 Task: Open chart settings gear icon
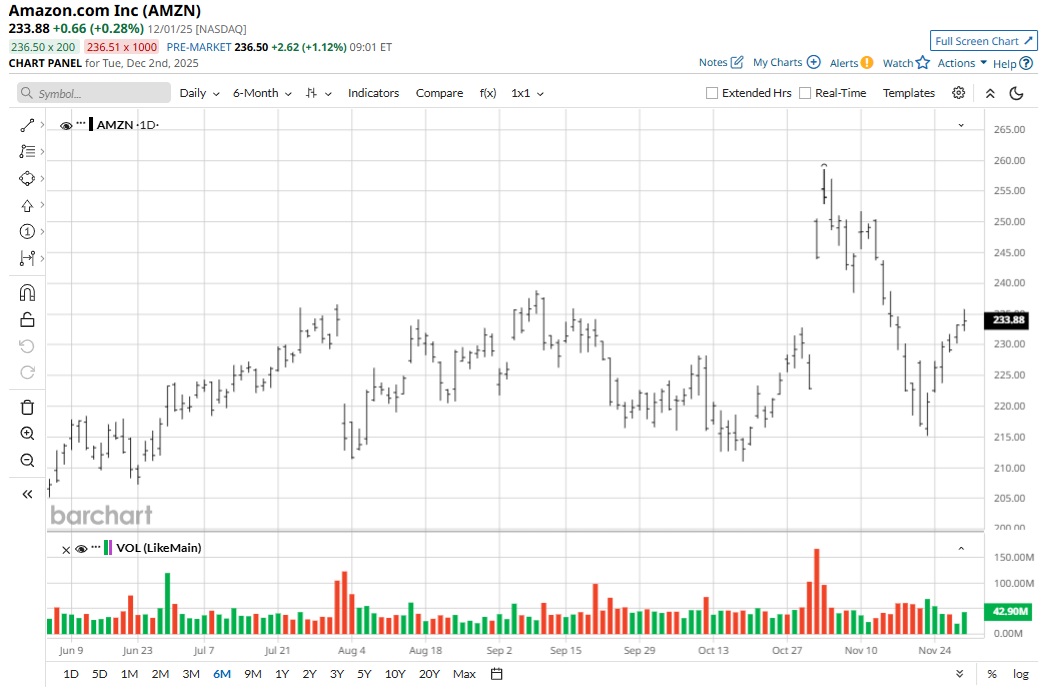(959, 93)
